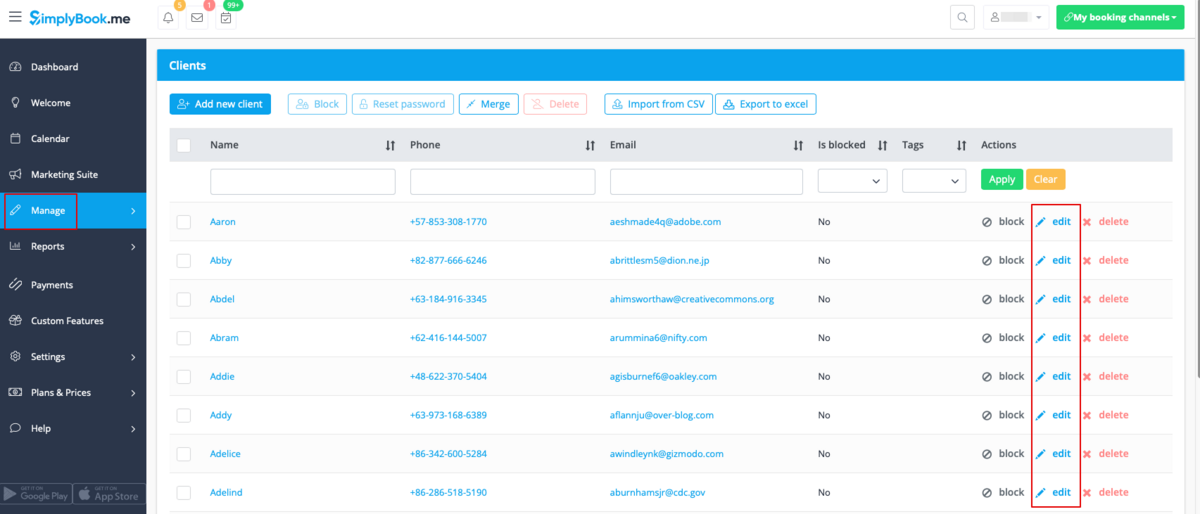1200x514 pixels.
Task: Open the Is blocked filter dropdown
Action: [x=852, y=180]
